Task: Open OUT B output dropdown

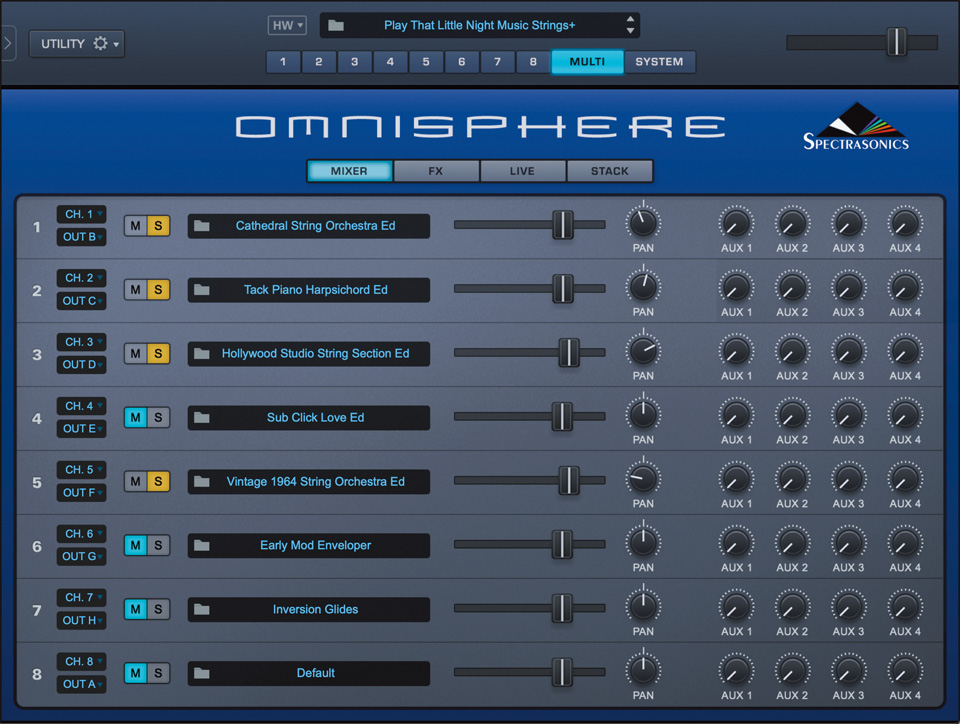Action: pos(81,237)
